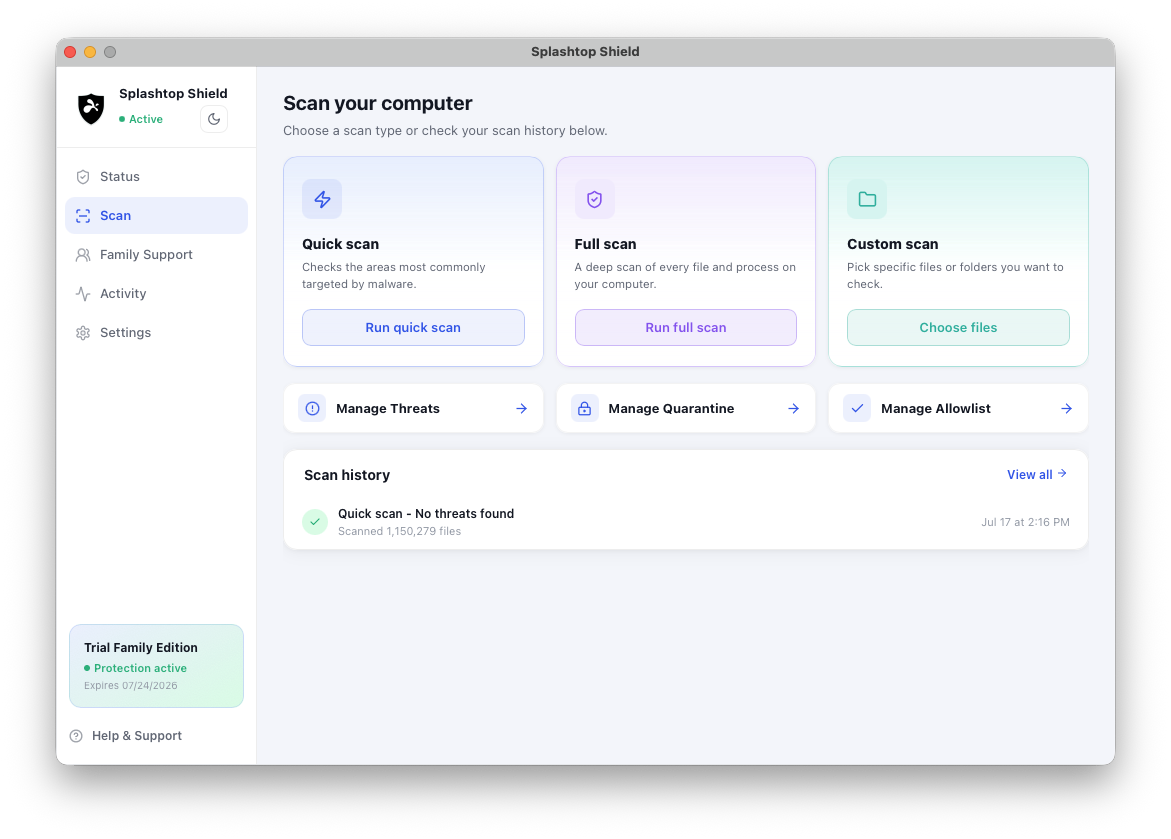Click the arrow on Manage Threats row

tap(521, 409)
